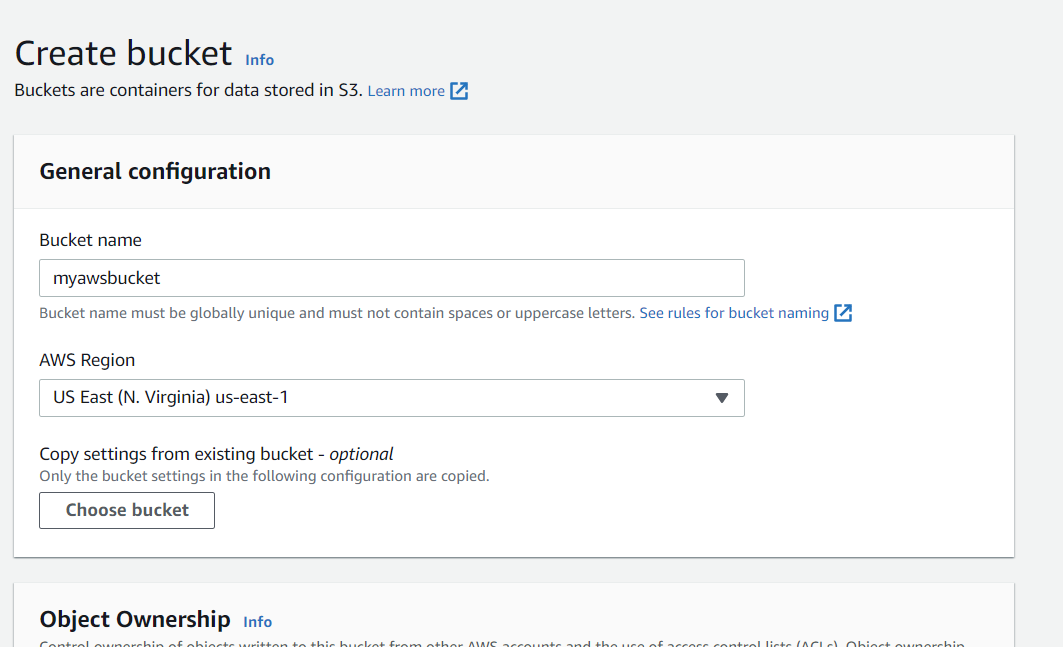Open the Info help link beside Object Ownership
This screenshot has height=647, width=1063.
257,621
